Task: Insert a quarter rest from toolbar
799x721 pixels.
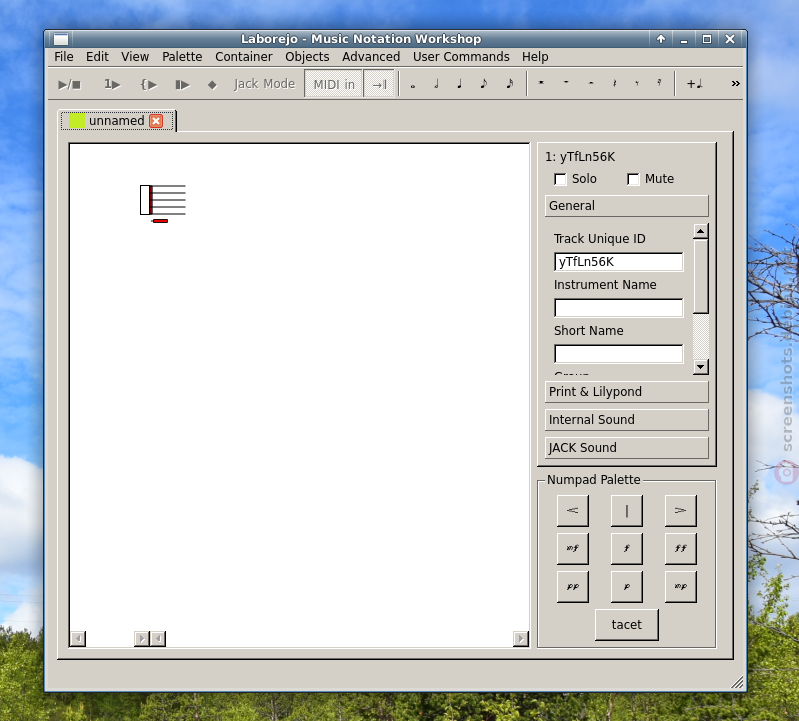Action: point(615,83)
